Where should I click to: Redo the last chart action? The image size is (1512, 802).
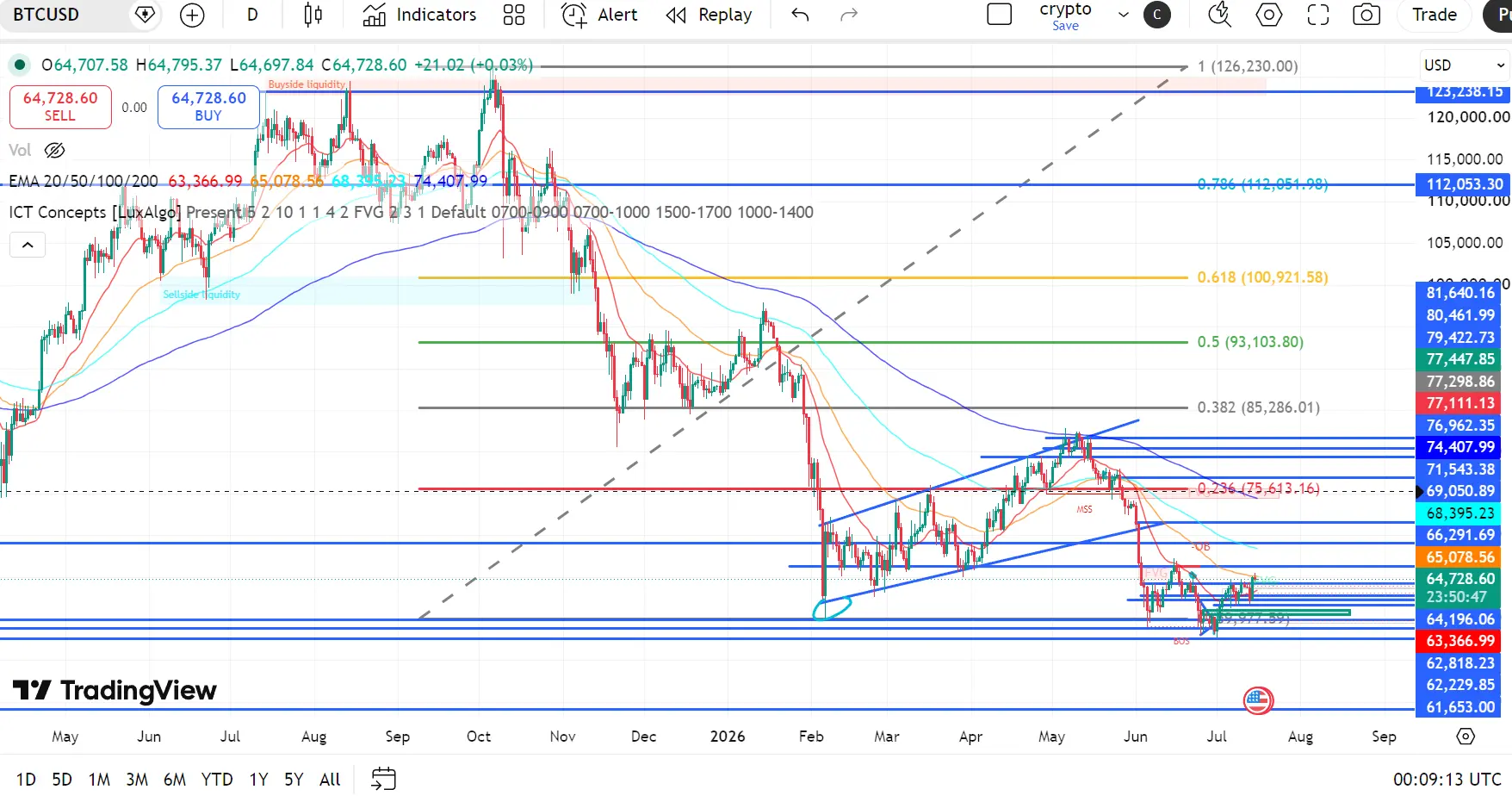coord(849,15)
